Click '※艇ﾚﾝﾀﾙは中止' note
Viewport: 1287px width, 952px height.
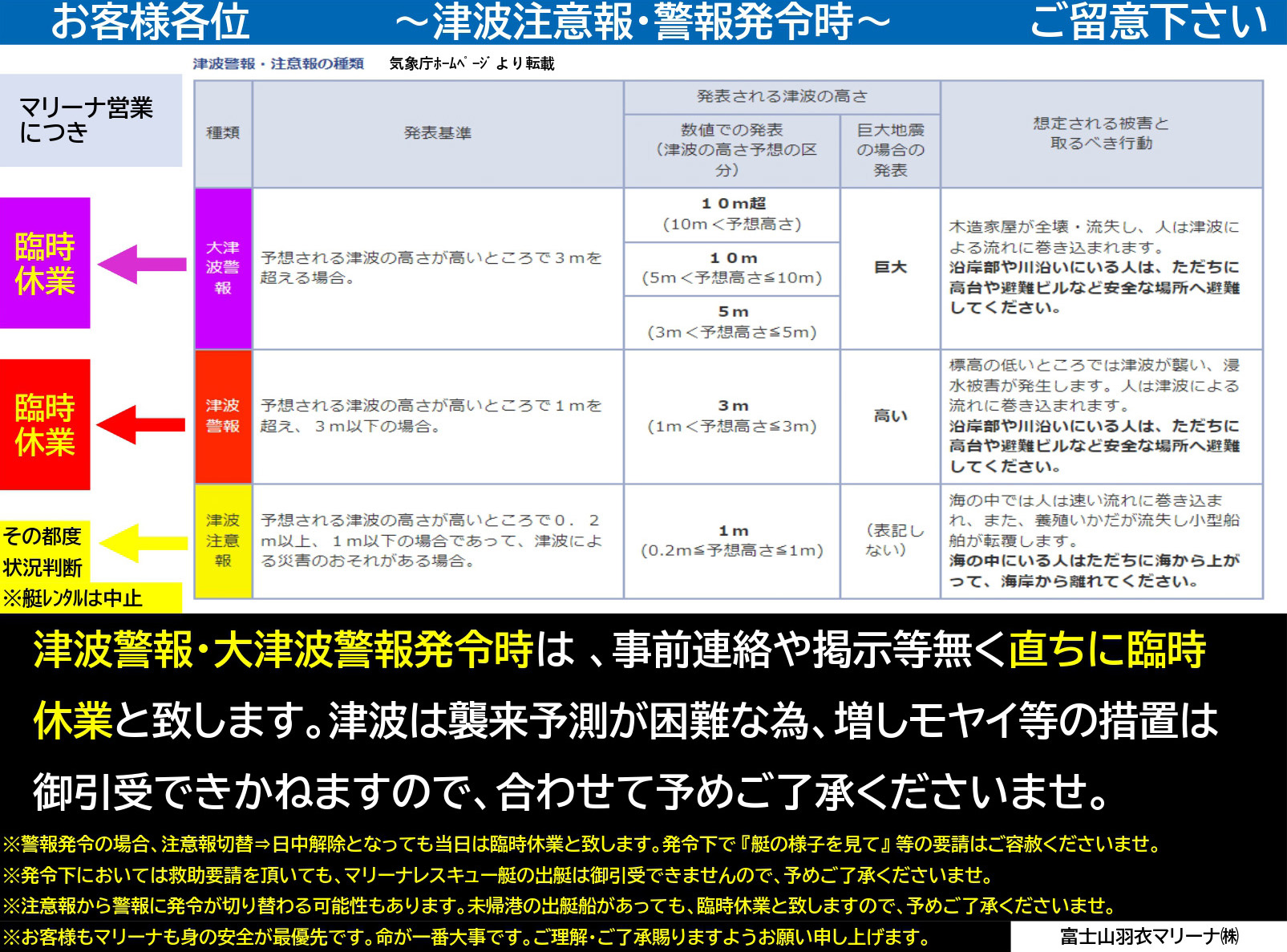coord(73,598)
